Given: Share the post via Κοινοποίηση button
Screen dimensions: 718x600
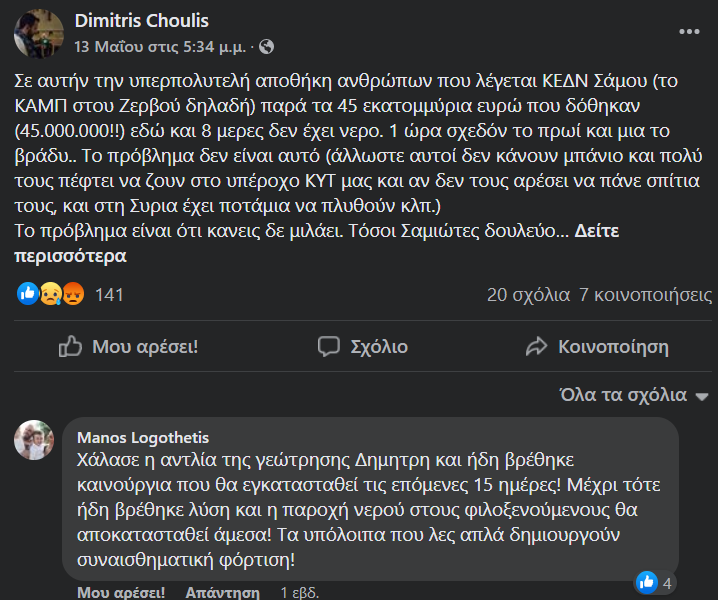Looking at the screenshot, I should [597, 347].
